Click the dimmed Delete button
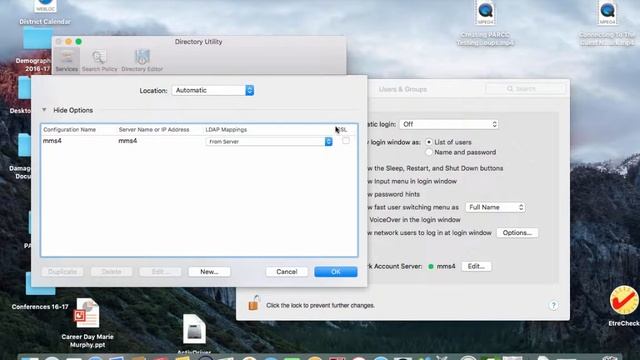The width and height of the screenshot is (640, 360). coord(111,271)
